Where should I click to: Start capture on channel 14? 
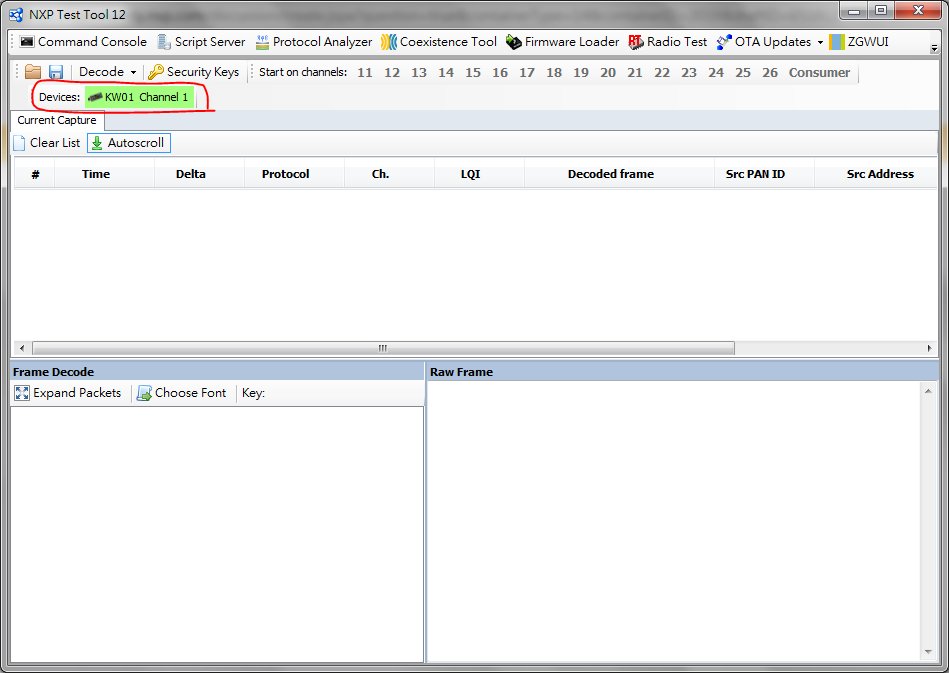click(446, 73)
